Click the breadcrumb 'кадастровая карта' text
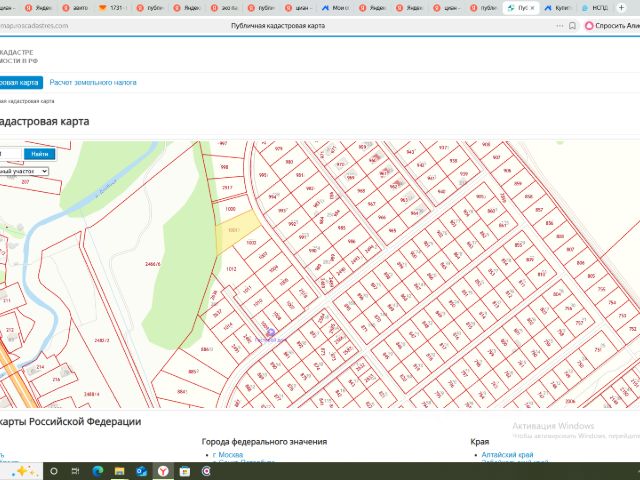The image size is (640, 480). point(27,101)
